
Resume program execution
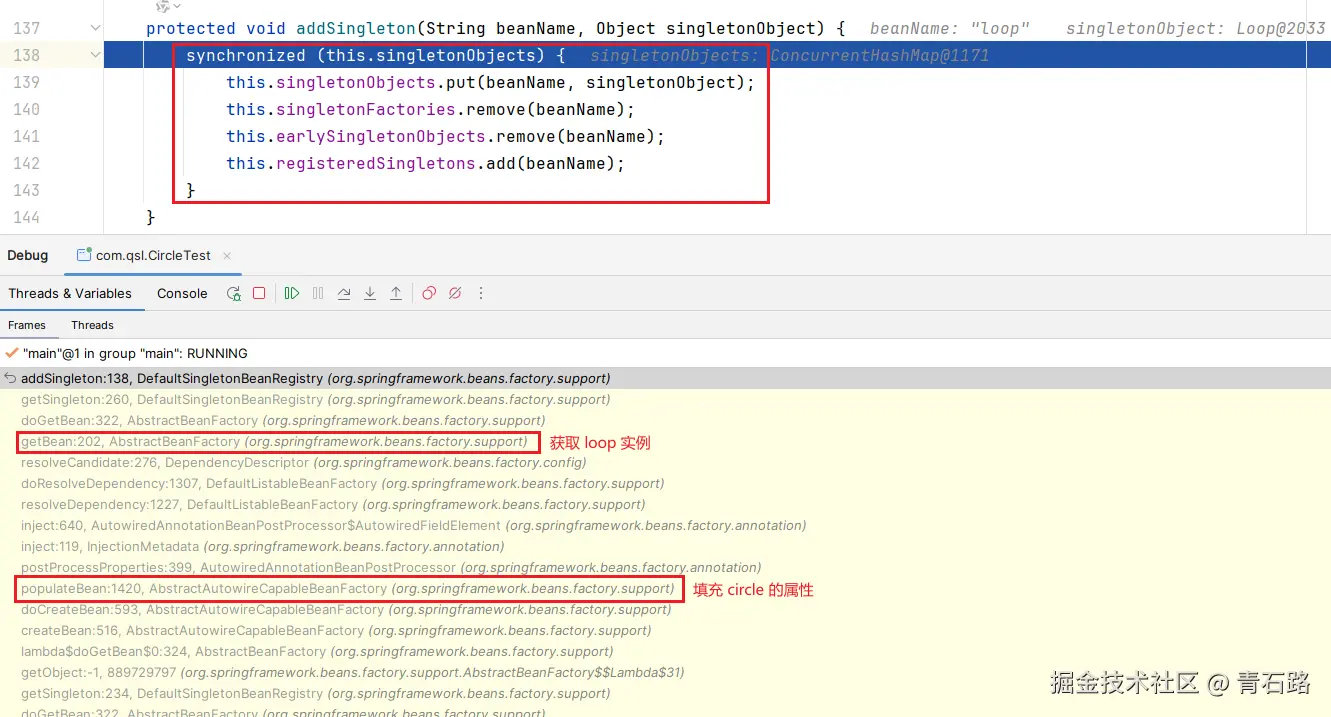point(292,293)
